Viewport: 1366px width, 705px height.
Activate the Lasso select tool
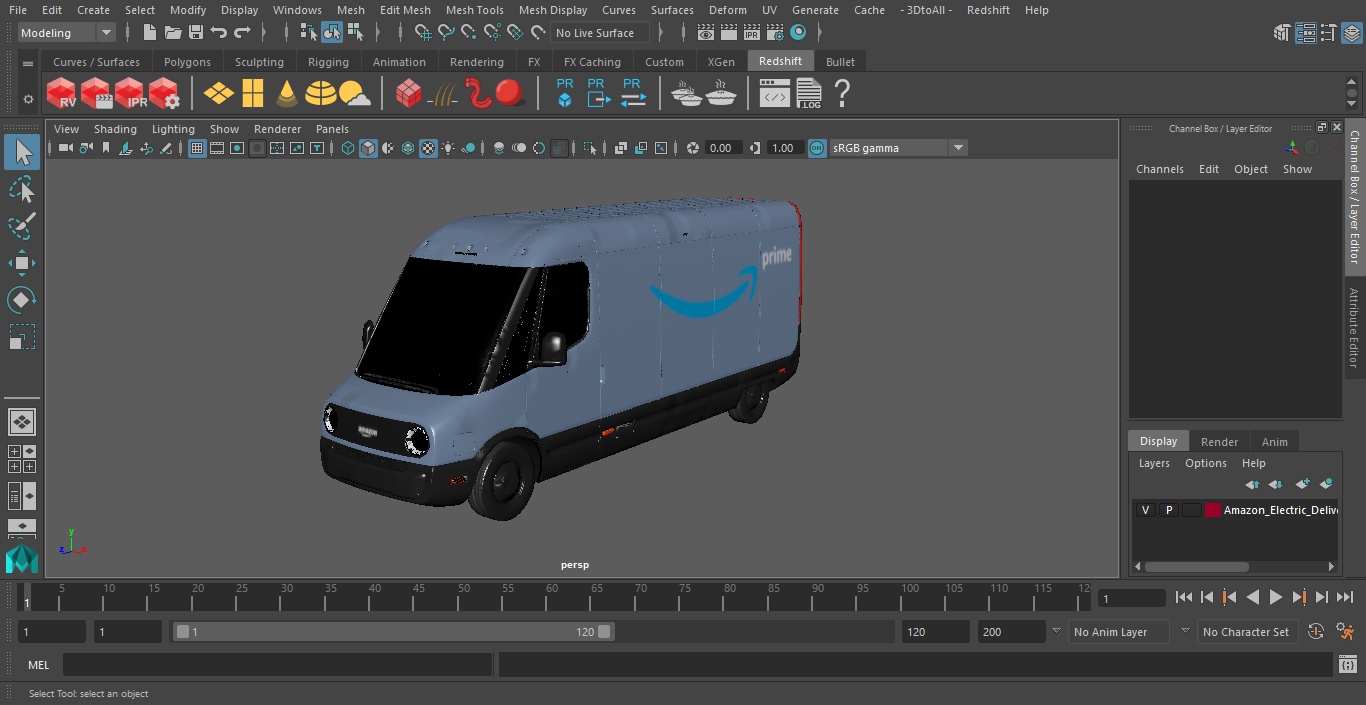[x=22, y=189]
